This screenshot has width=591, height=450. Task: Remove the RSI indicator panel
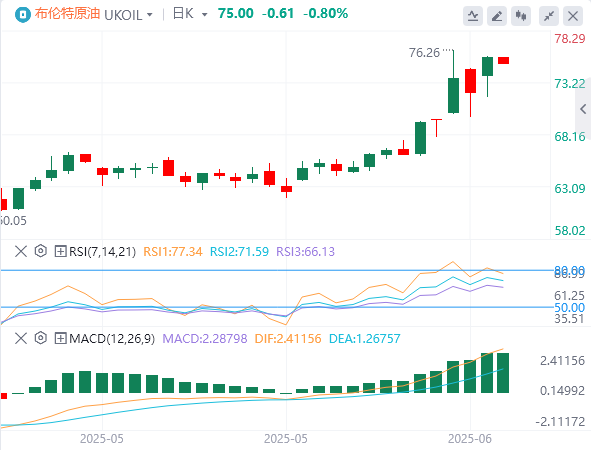tap(21, 251)
